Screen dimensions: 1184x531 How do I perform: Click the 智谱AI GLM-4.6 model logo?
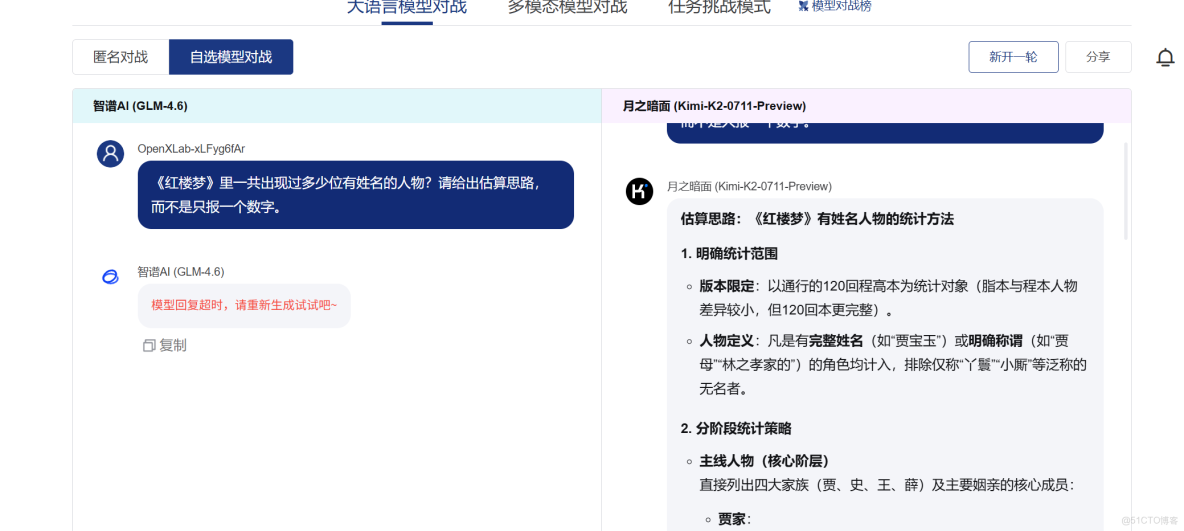(x=110, y=277)
